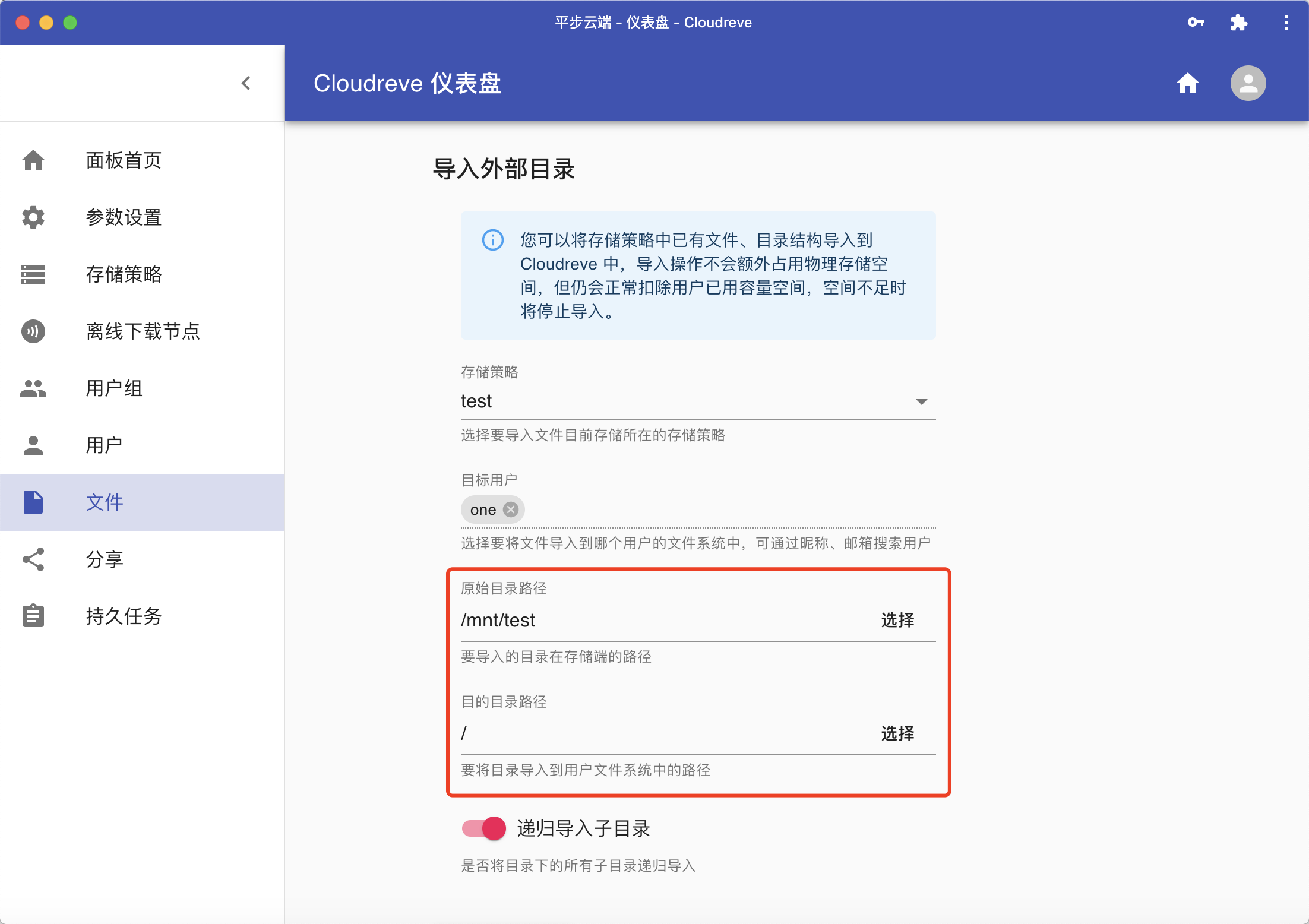Screen dimensions: 1309x924
Task: Open the dashboard home icon in top bar
Action: coord(1187,83)
